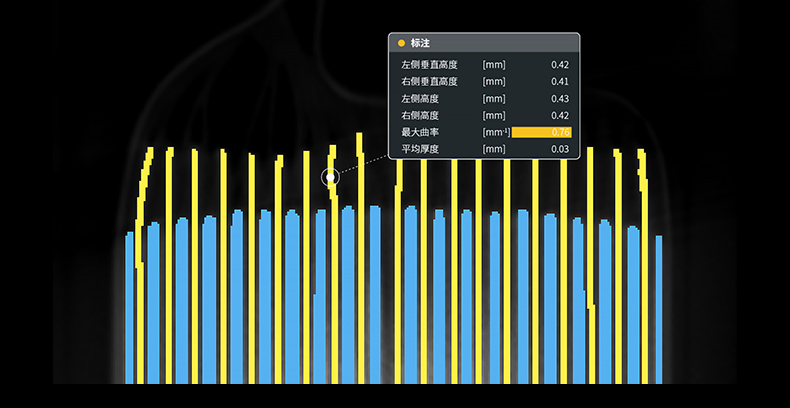Select the 左侧高度 row label
The width and height of the screenshot is (790, 408).
(x=420, y=99)
